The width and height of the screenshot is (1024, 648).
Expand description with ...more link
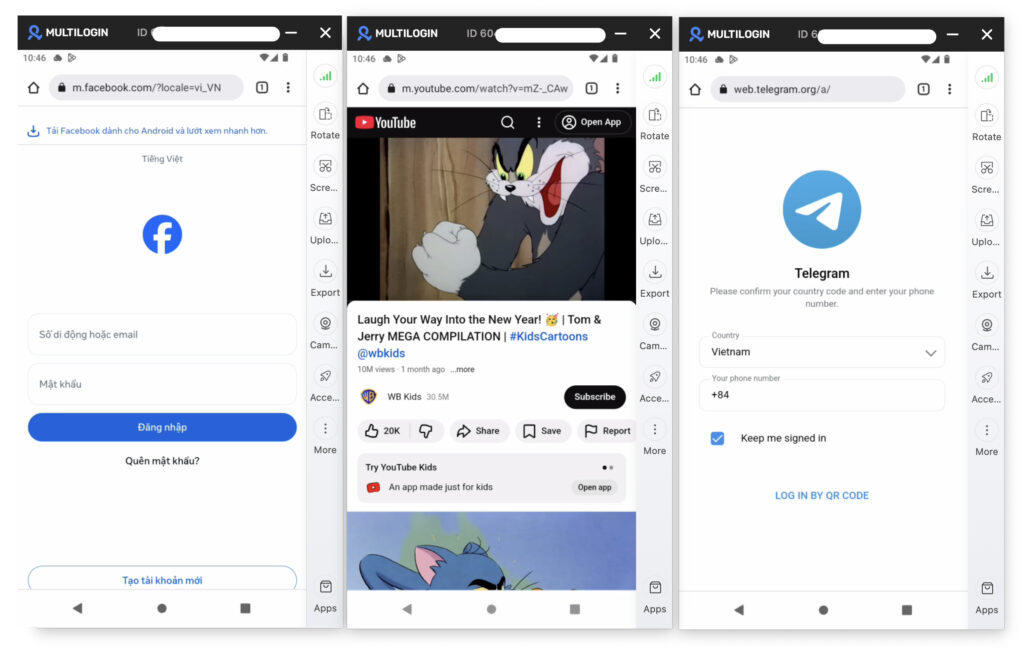click(x=462, y=369)
